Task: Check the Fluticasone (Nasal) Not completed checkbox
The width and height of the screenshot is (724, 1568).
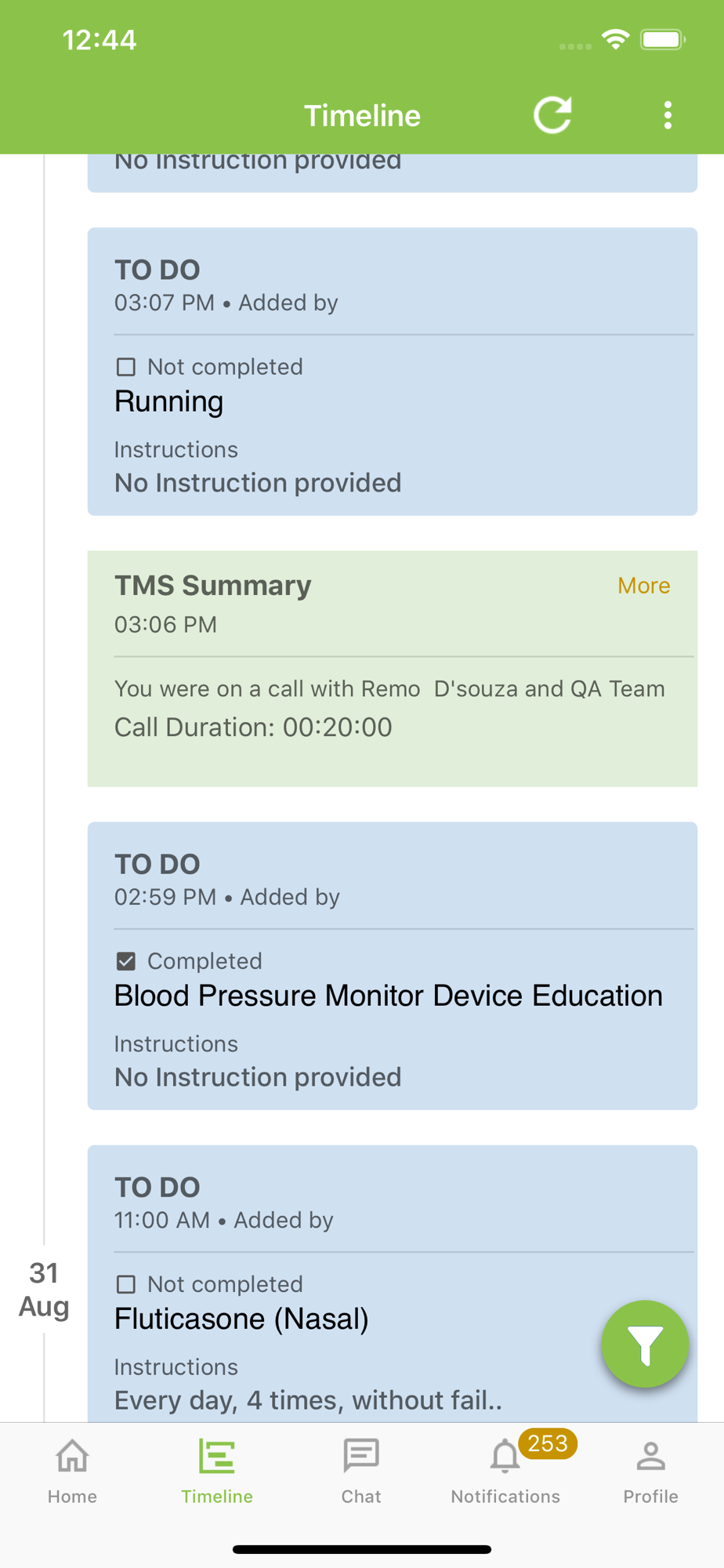Action: 125,1284
